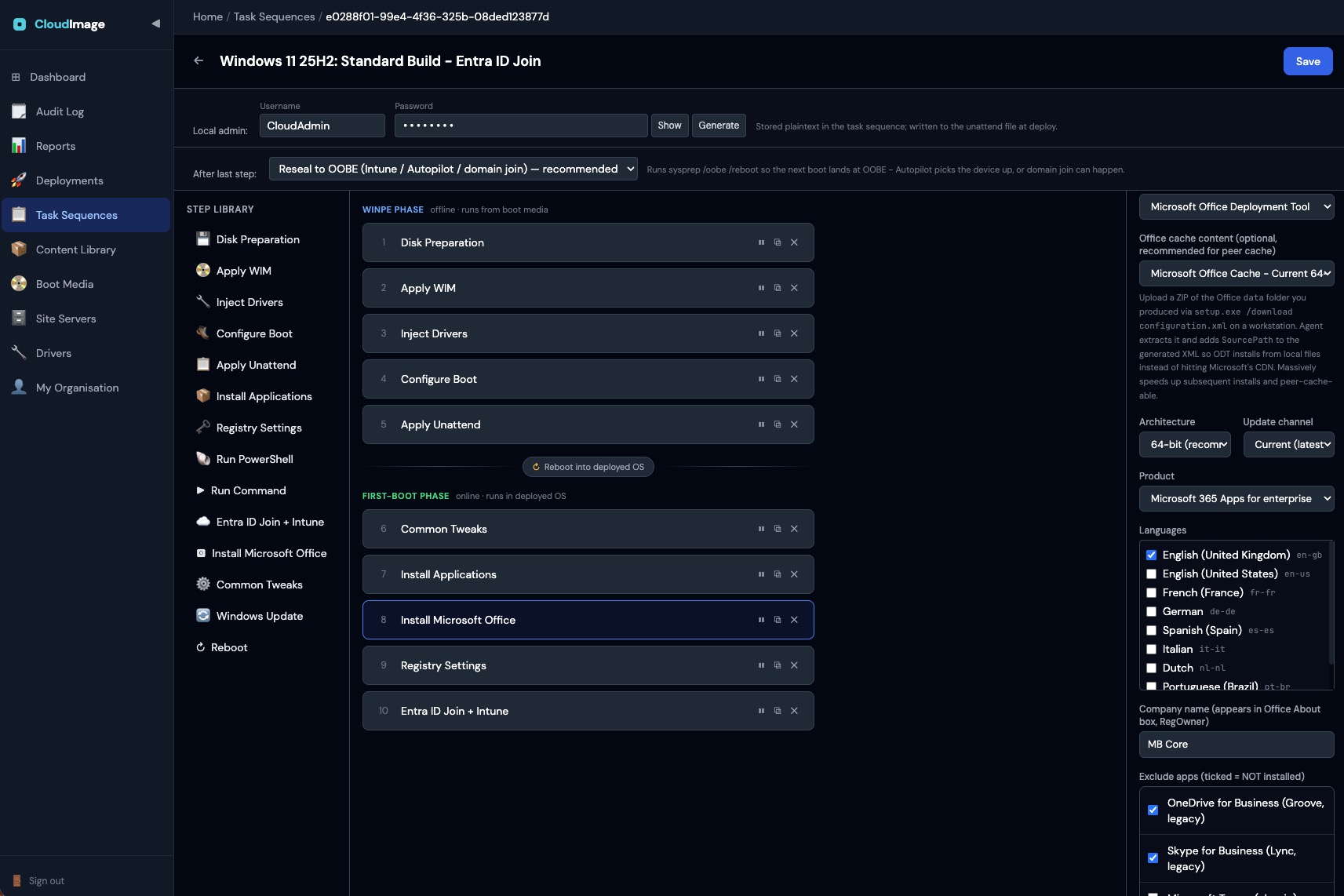Click the Languages list scrollbar
Screen dimensions: 1344x896
click(1331, 603)
